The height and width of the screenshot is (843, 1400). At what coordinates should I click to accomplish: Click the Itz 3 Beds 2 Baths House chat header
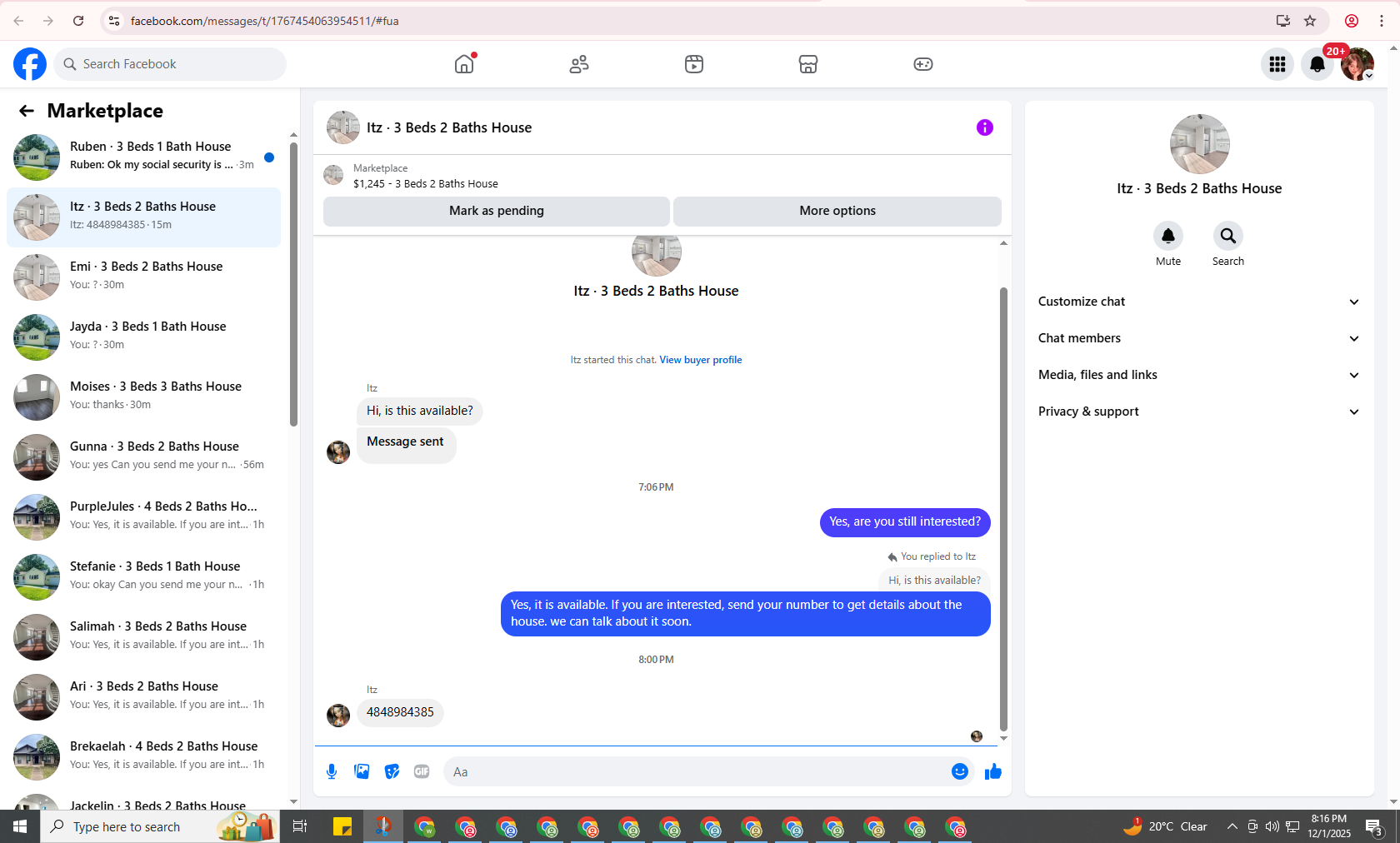pyautogui.click(x=449, y=127)
